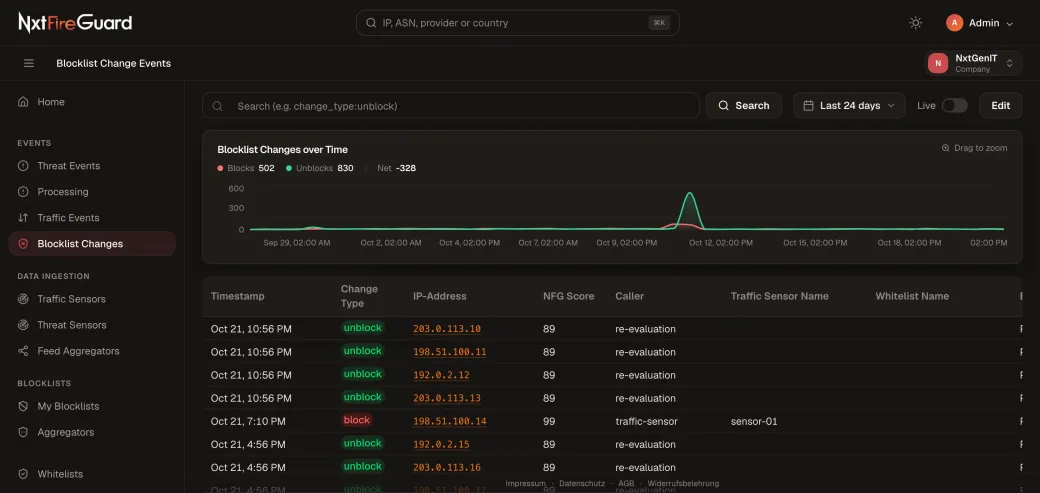Viewport: 1040px width, 493px height.
Task: Click the Whitelists shield-check icon
Action: 23,474
